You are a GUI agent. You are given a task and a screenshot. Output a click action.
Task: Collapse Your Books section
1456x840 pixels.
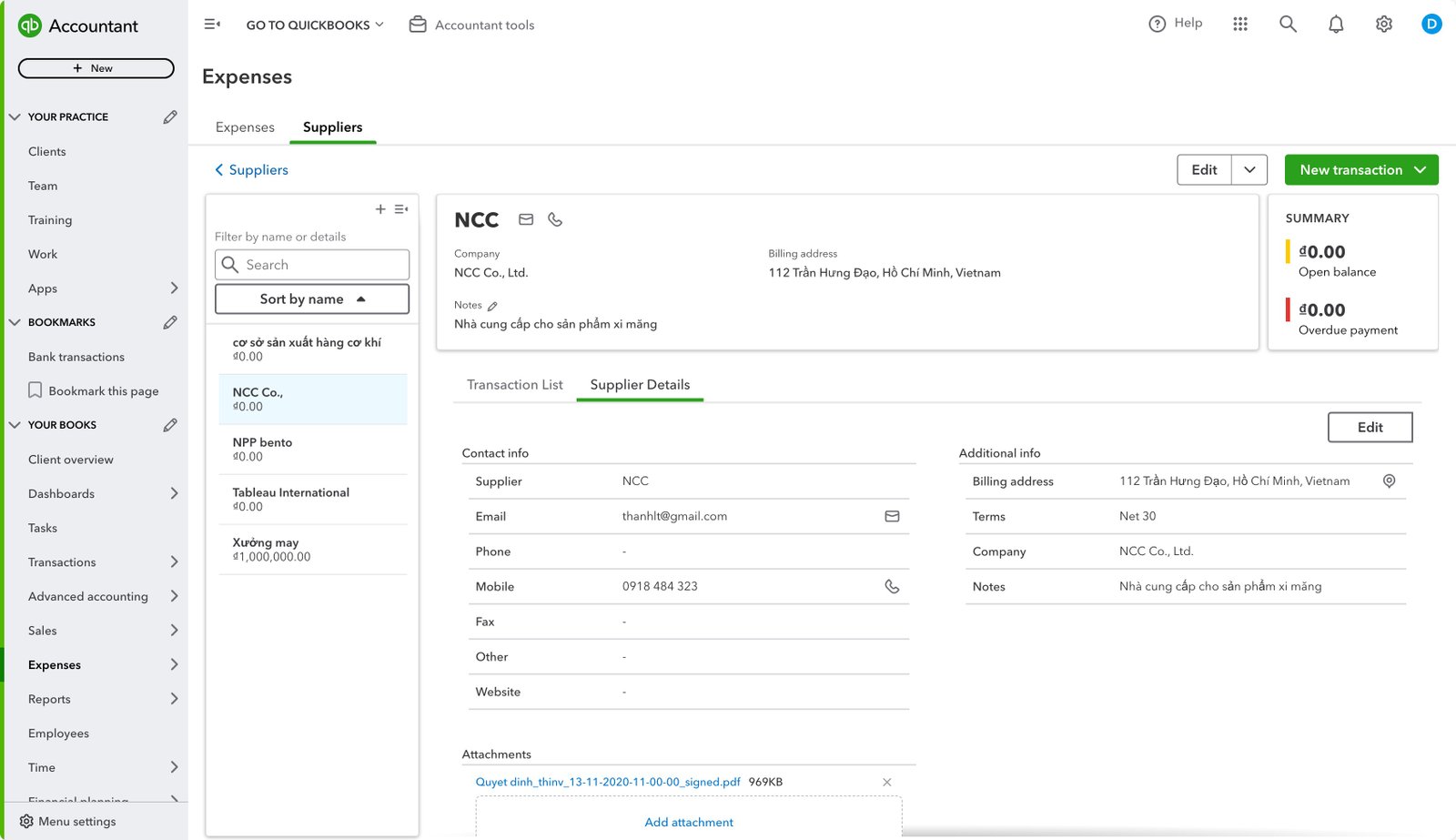15,425
